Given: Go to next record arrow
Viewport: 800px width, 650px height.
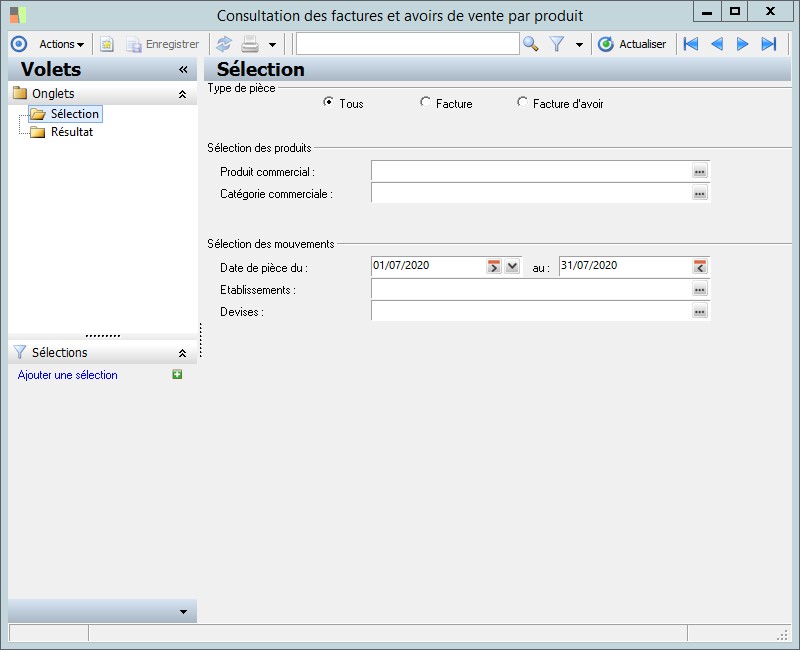Looking at the screenshot, I should coord(742,44).
